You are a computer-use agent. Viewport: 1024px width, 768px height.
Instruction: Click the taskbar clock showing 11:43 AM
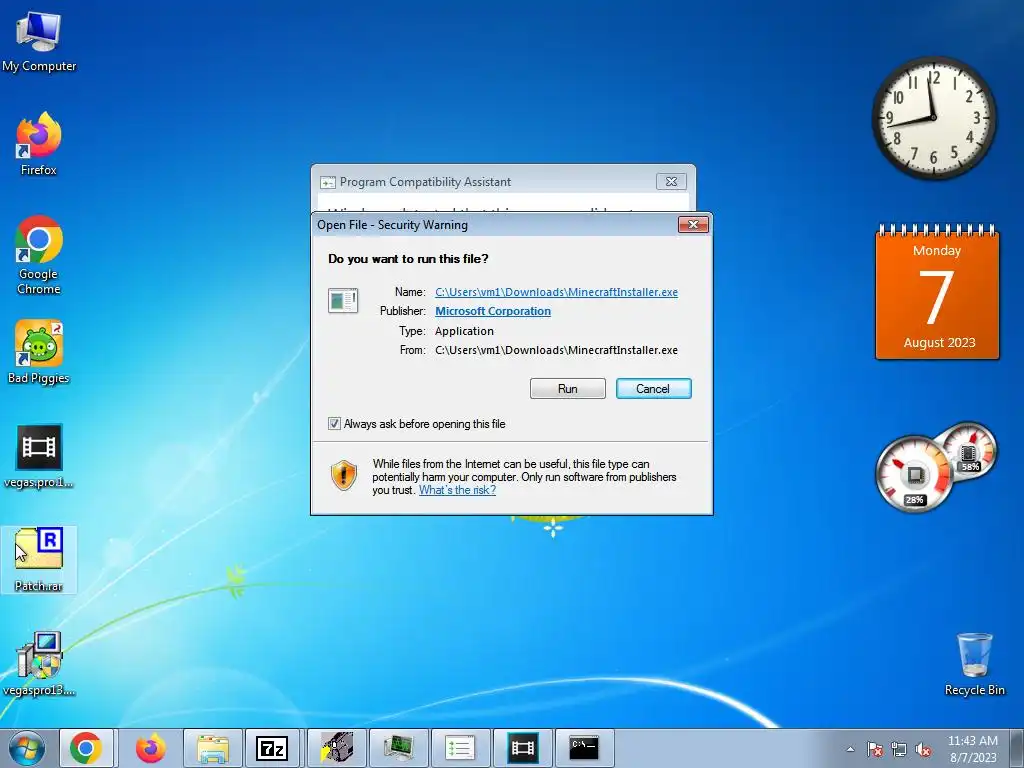(x=973, y=749)
